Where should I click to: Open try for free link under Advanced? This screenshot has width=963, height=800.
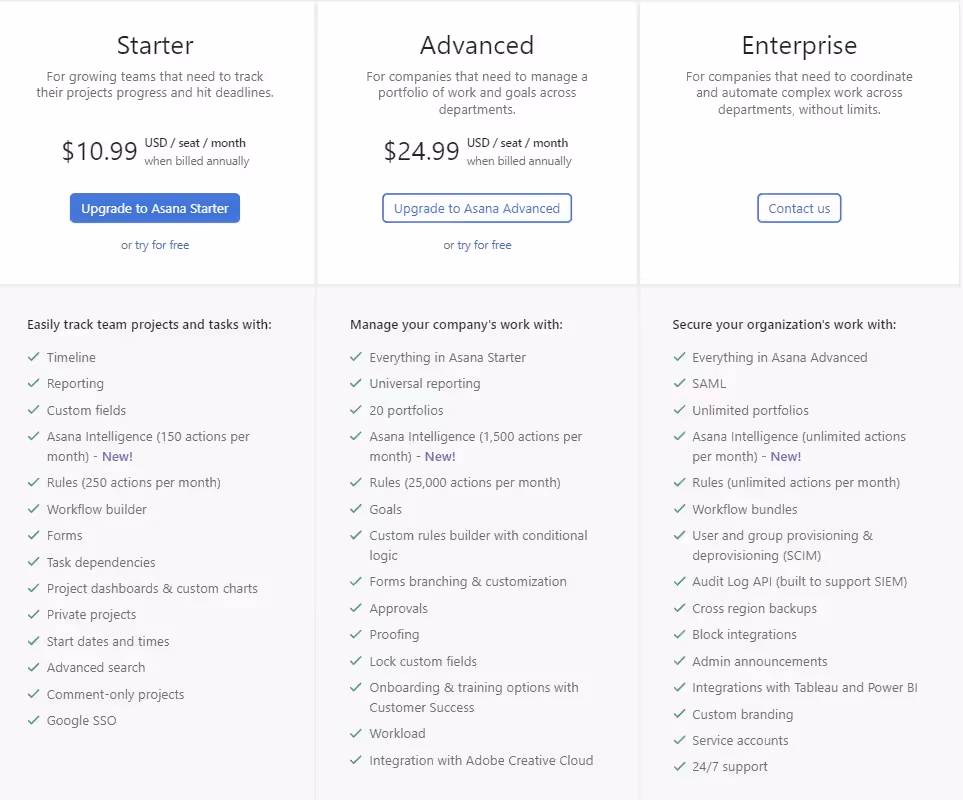[484, 245]
